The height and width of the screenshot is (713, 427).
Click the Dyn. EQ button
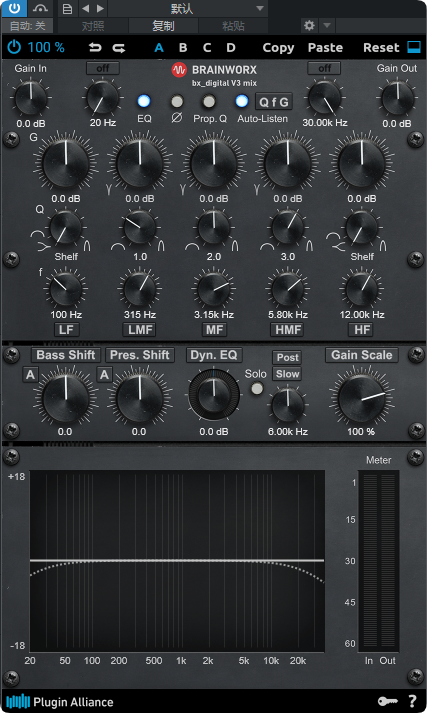coord(214,355)
